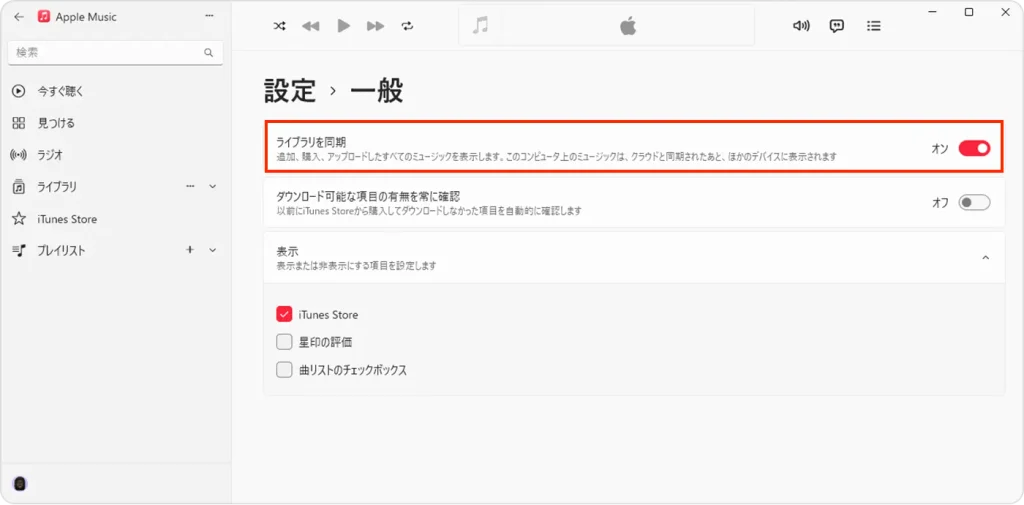
Task: Maximize the Apple Music window
Action: click(969, 12)
